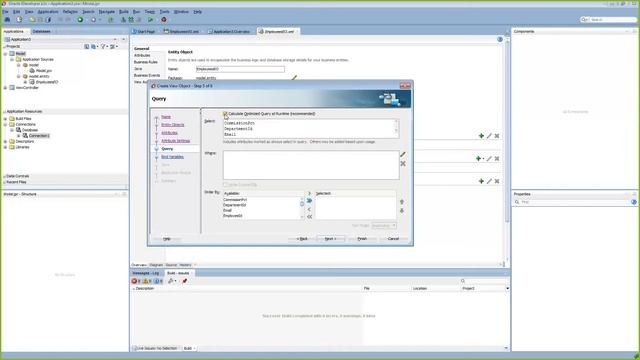The image size is (640, 360).
Task: Click the leftmost toolbar icon
Action: click(7, 20)
